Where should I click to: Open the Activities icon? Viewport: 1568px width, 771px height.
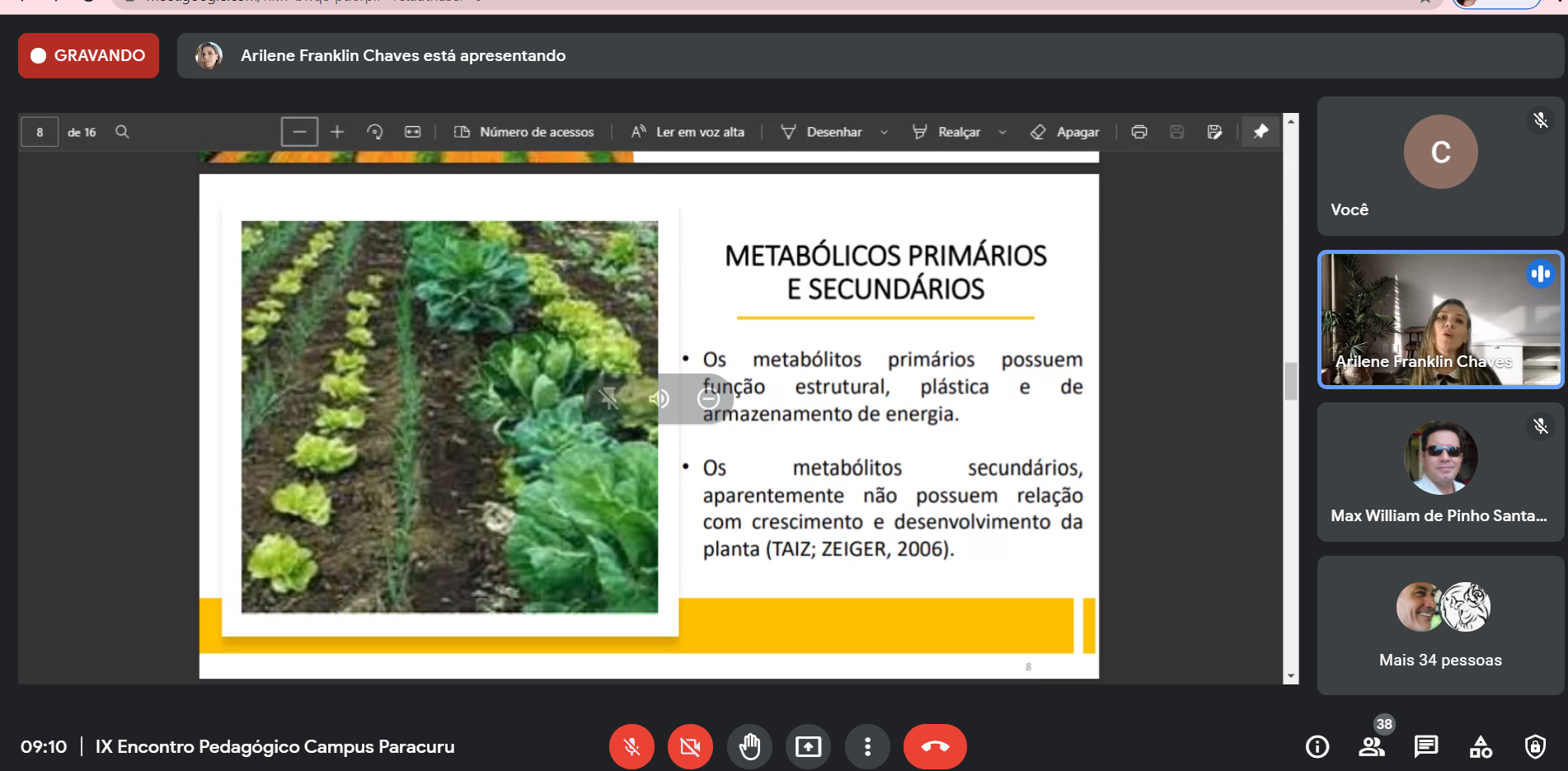[x=1481, y=746]
